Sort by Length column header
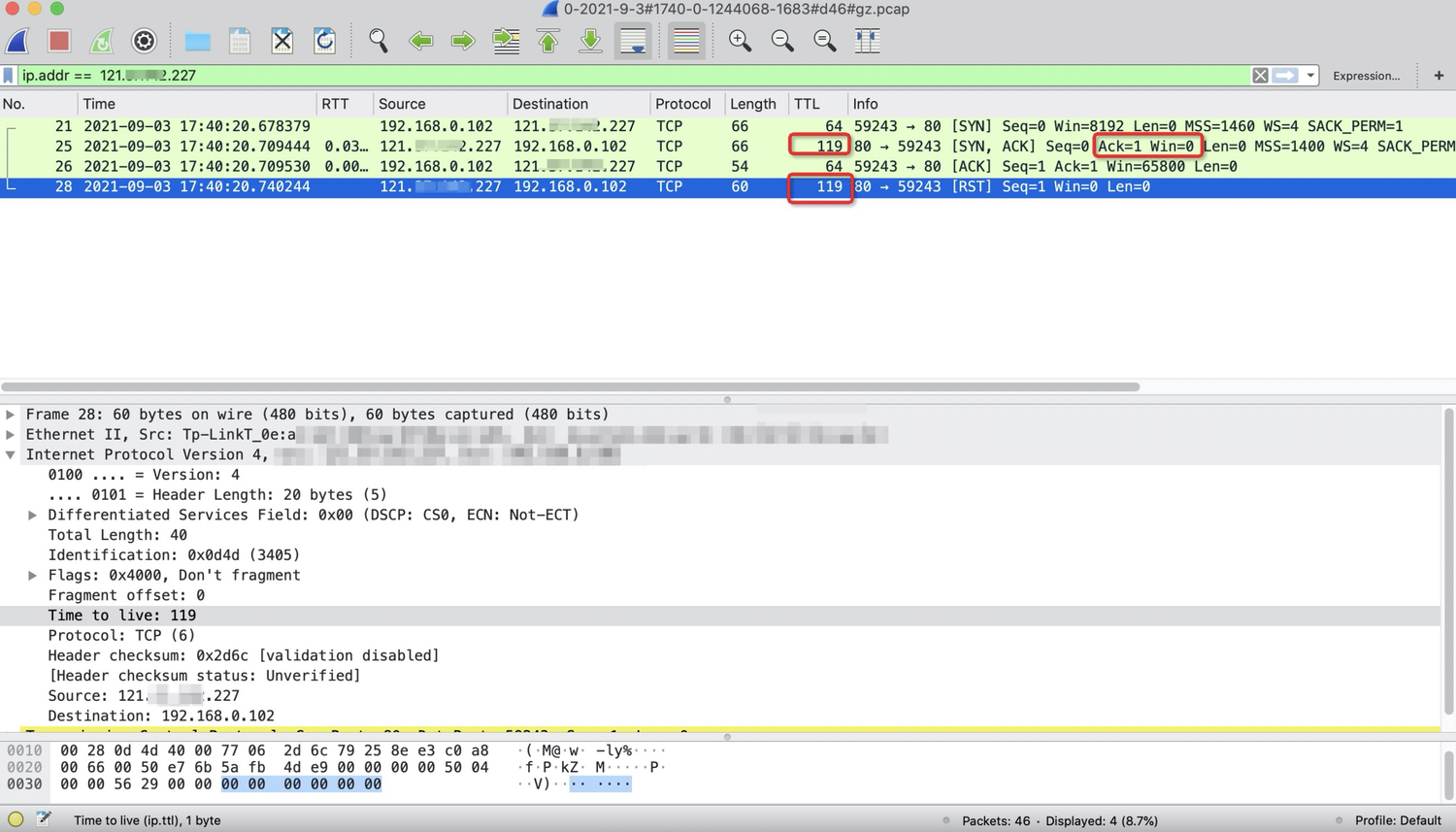Viewport: 1456px width, 832px height. pos(756,104)
